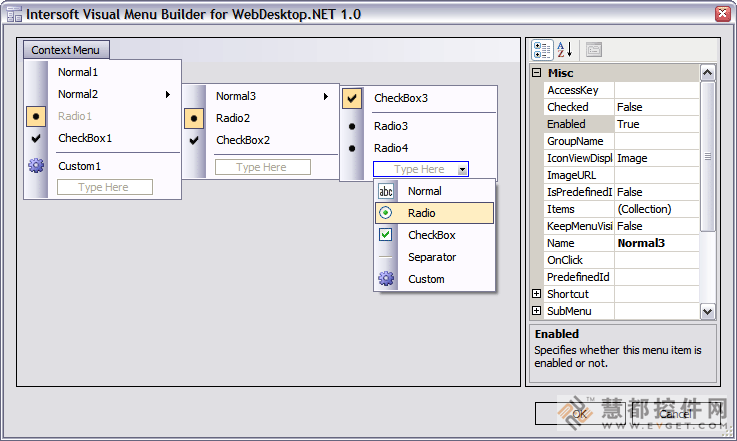Switch property grid to Categorized view
This screenshot has height=441, width=737.
coord(542,50)
